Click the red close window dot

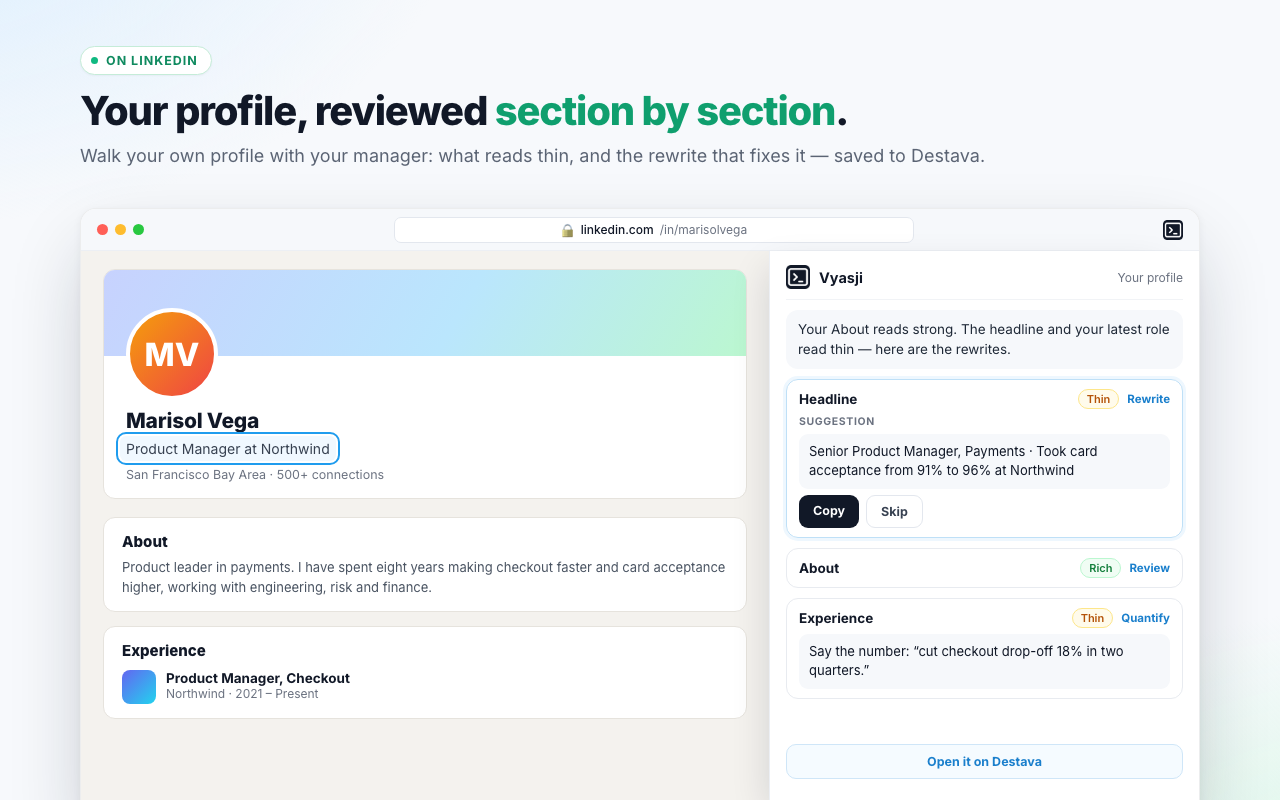tap(102, 230)
